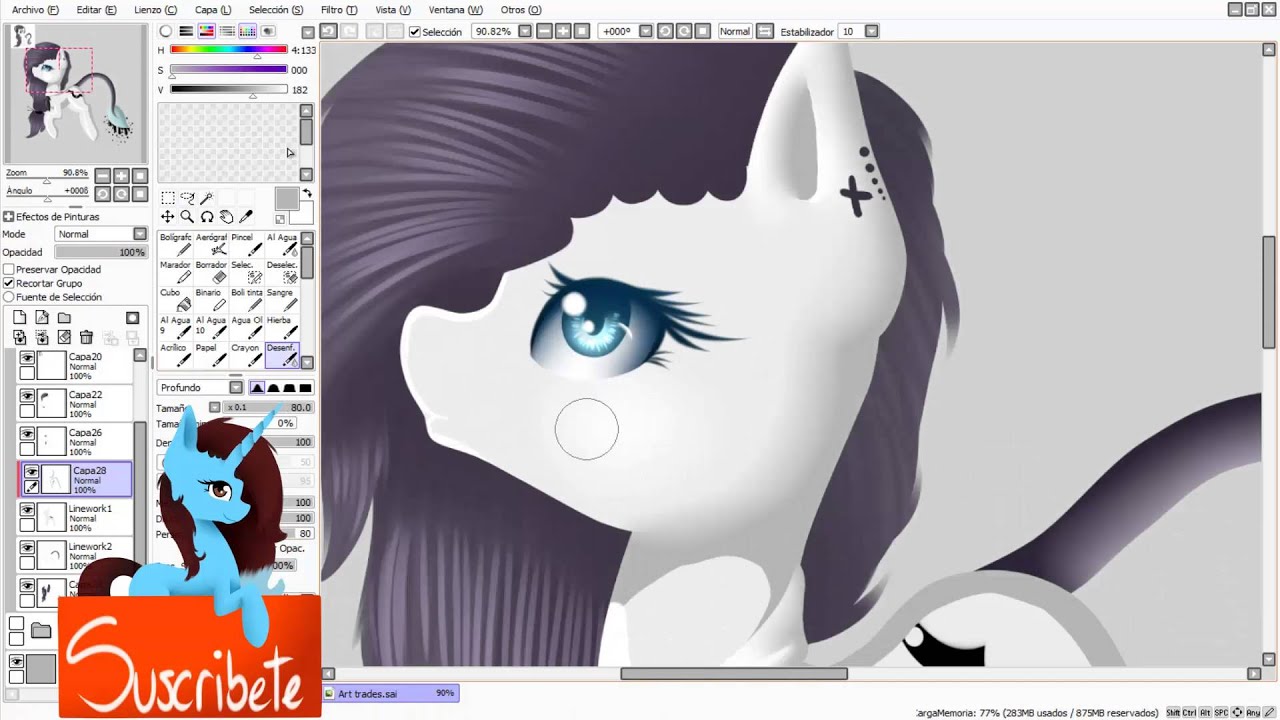Viewport: 1280px width, 720px height.
Task: Uncheck the Recortar Grupo option
Action: click(9, 284)
